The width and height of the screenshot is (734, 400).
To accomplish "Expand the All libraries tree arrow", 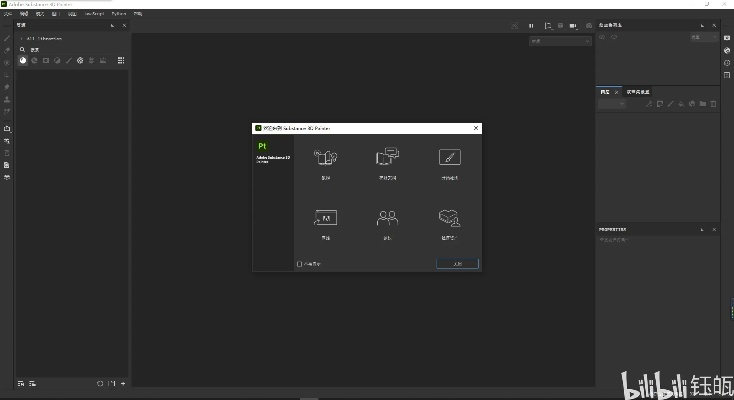I will click(21, 38).
